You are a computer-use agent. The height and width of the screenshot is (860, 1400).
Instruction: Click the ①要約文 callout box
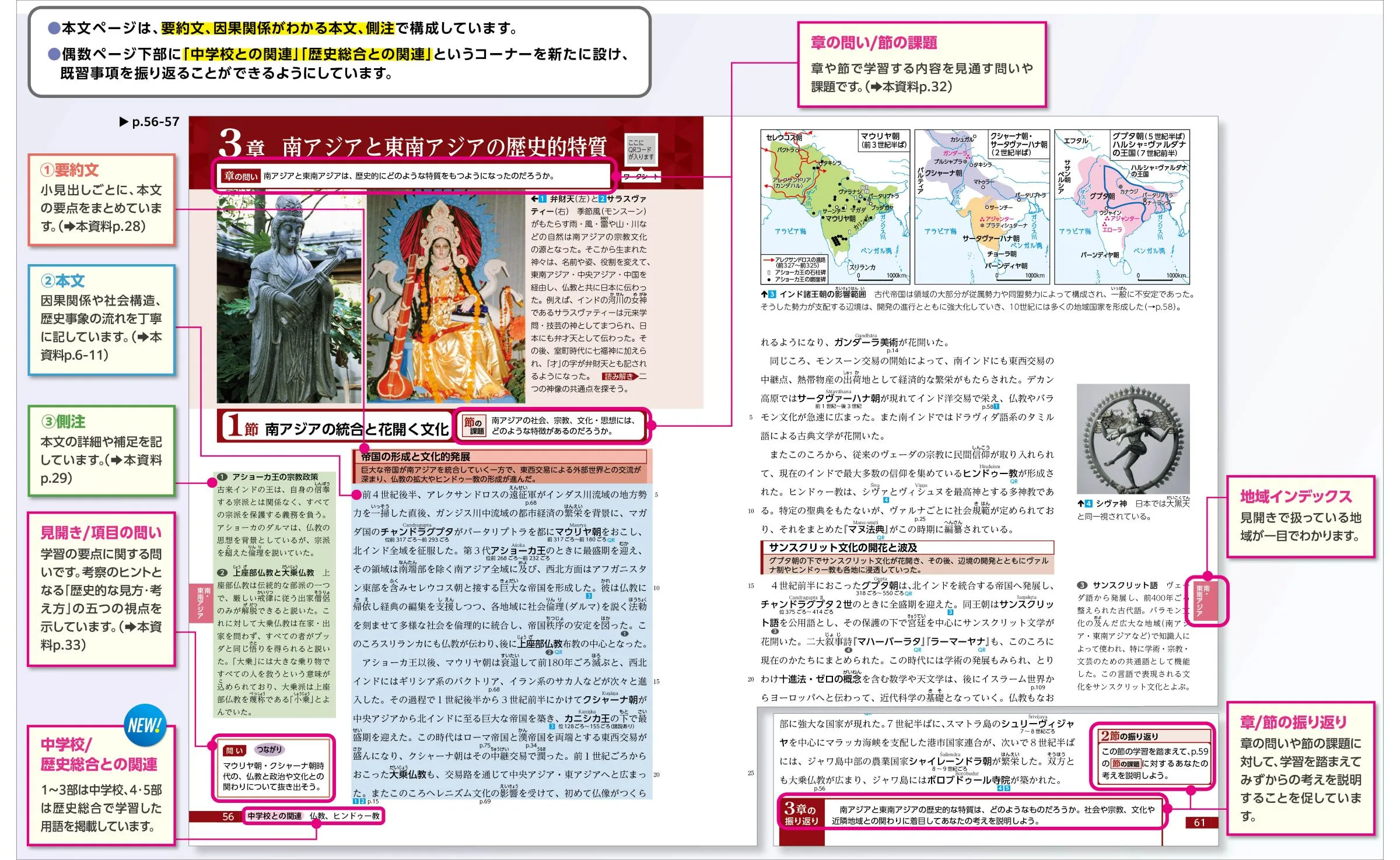tap(101, 199)
